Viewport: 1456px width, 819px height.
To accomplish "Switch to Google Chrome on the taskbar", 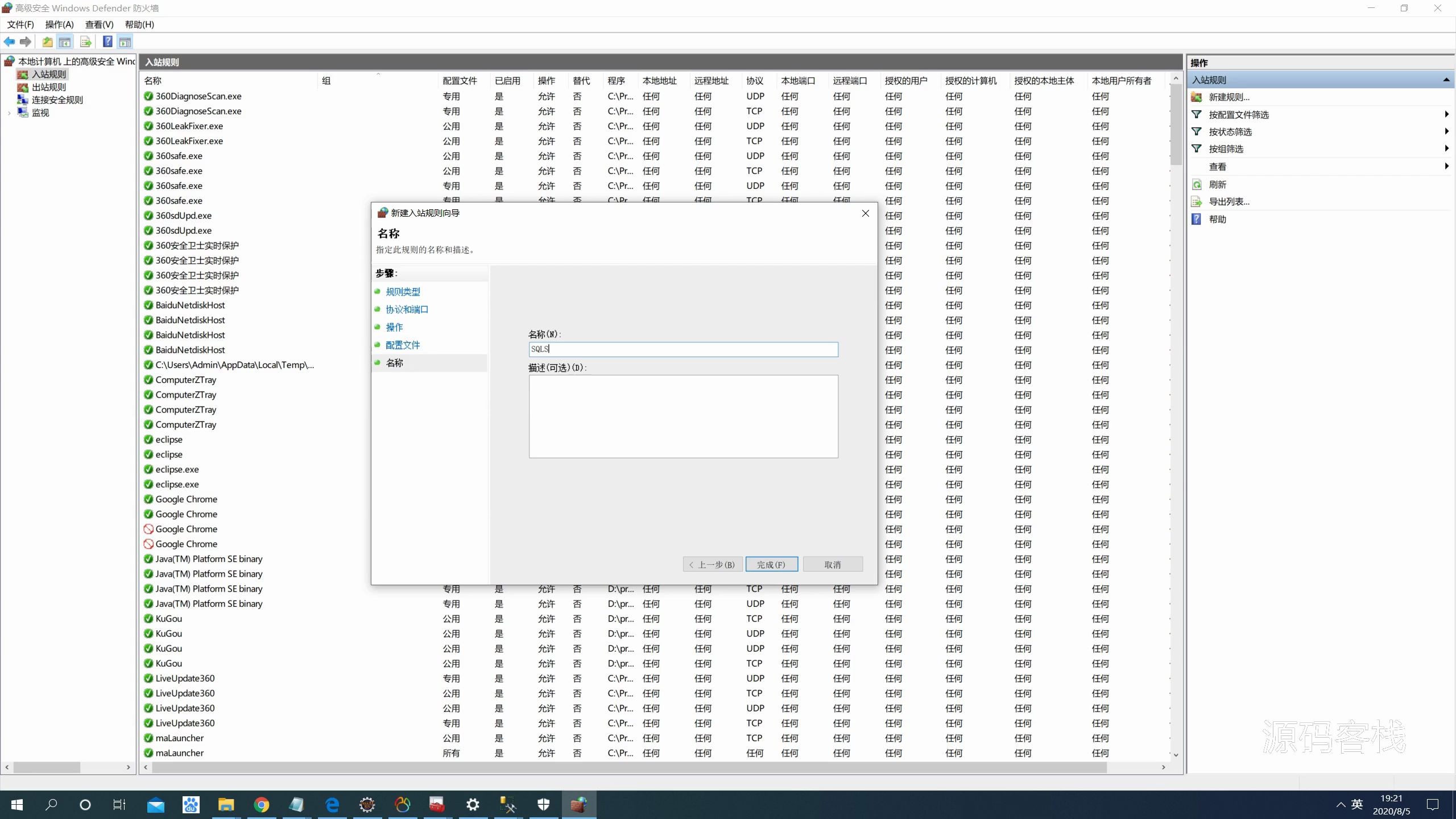I will click(261, 805).
